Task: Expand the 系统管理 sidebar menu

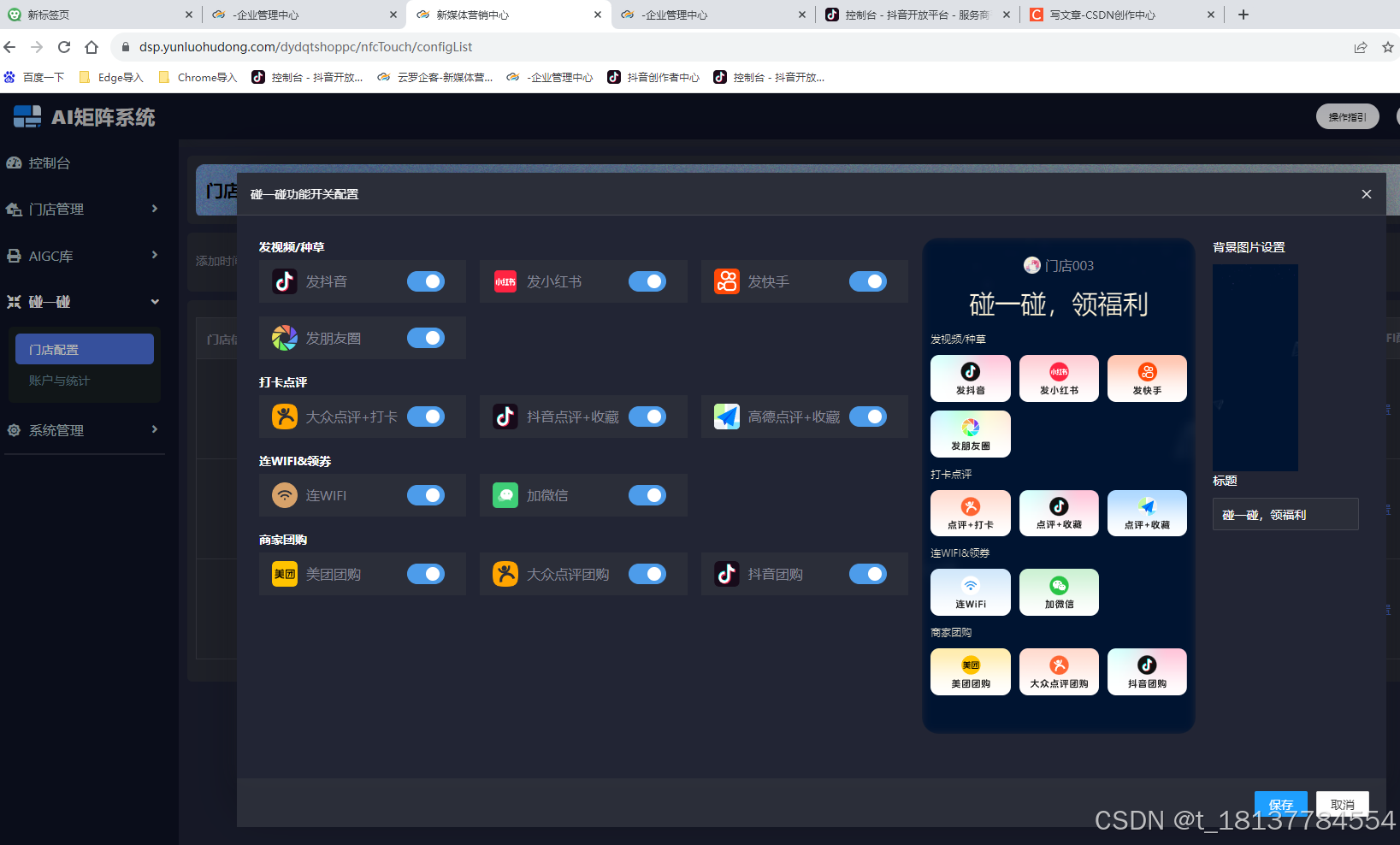Action: point(83,430)
